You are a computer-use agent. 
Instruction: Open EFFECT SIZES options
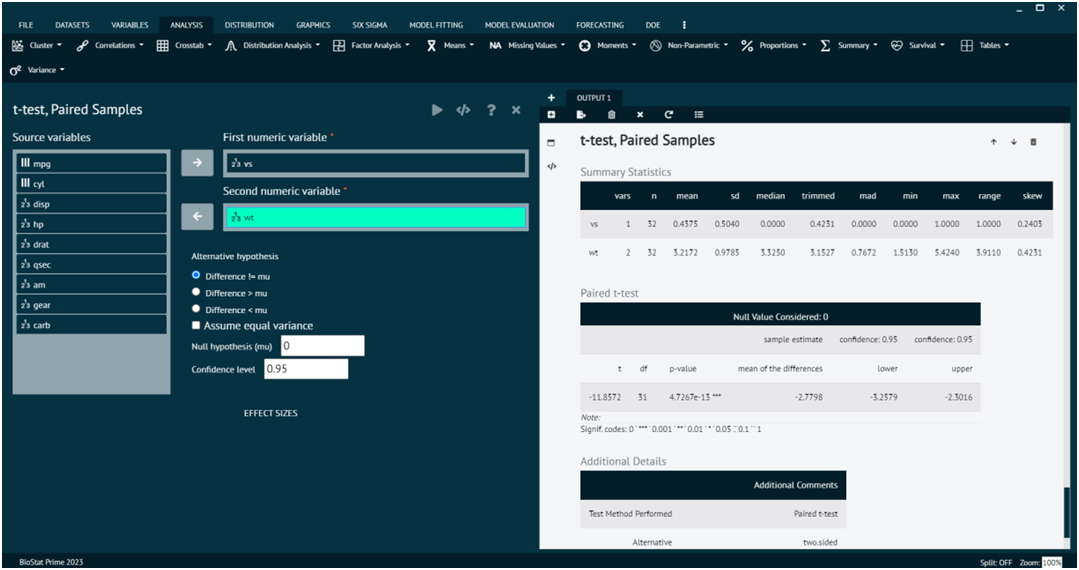click(270, 413)
